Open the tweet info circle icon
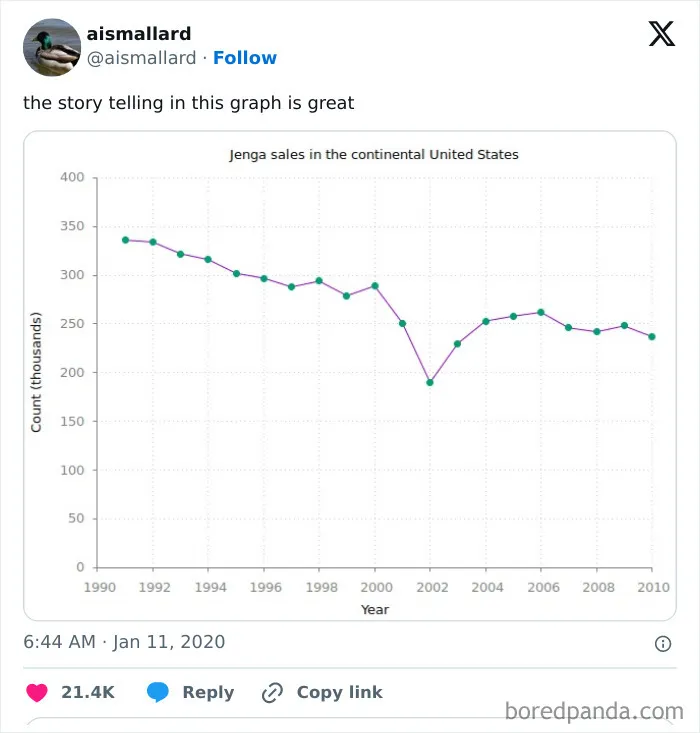The image size is (700, 733). point(663,644)
